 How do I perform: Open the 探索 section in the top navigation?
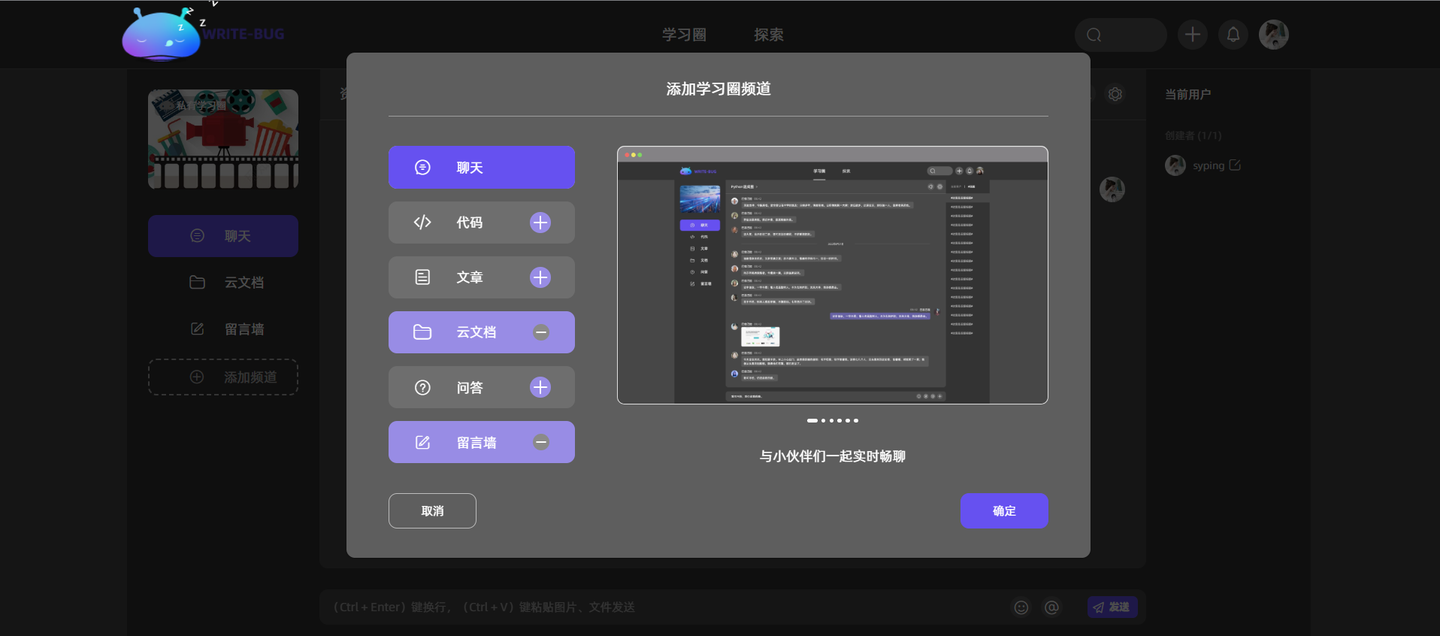pos(768,33)
